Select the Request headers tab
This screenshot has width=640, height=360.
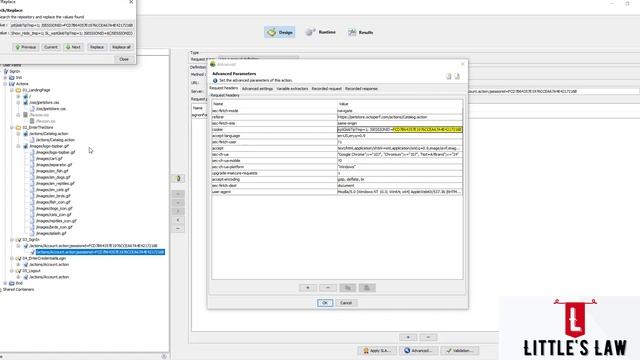click(224, 88)
